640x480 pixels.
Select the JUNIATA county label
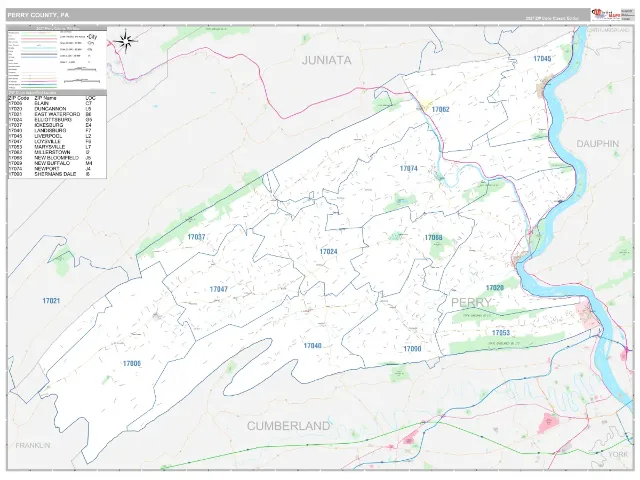click(327, 60)
